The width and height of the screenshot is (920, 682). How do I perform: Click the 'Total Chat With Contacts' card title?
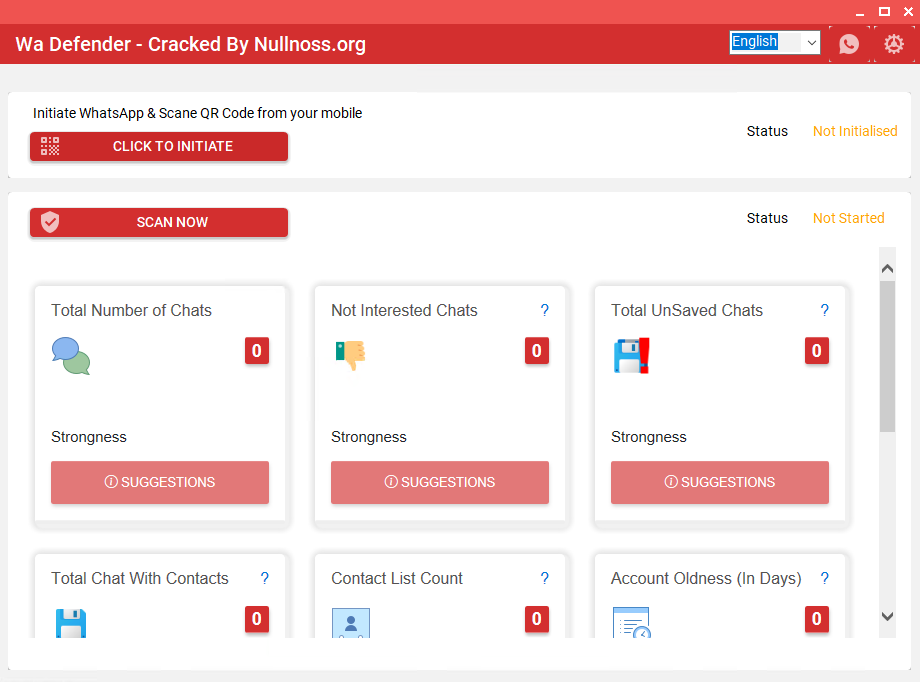[140, 579]
